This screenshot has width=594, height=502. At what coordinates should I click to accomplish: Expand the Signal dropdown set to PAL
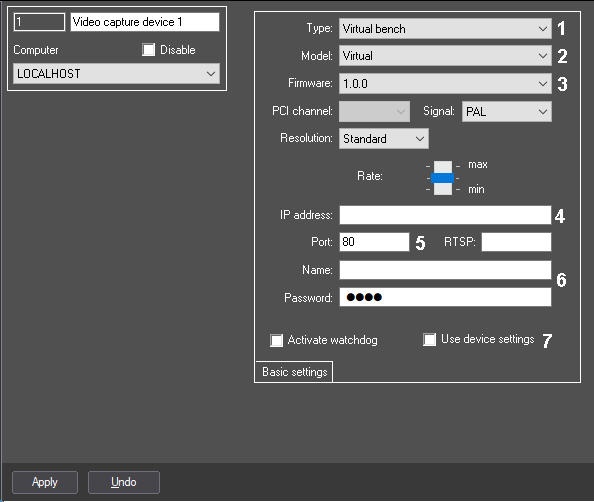[506, 112]
